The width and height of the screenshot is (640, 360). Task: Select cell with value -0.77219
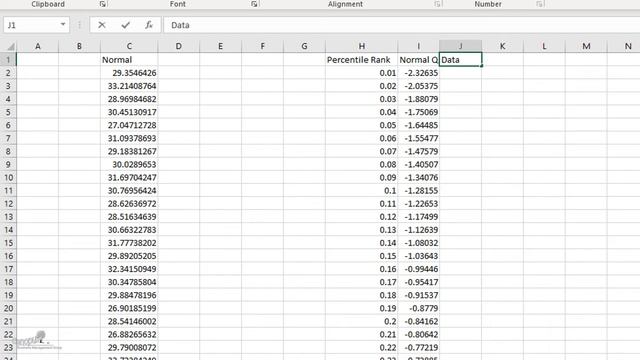point(418,347)
